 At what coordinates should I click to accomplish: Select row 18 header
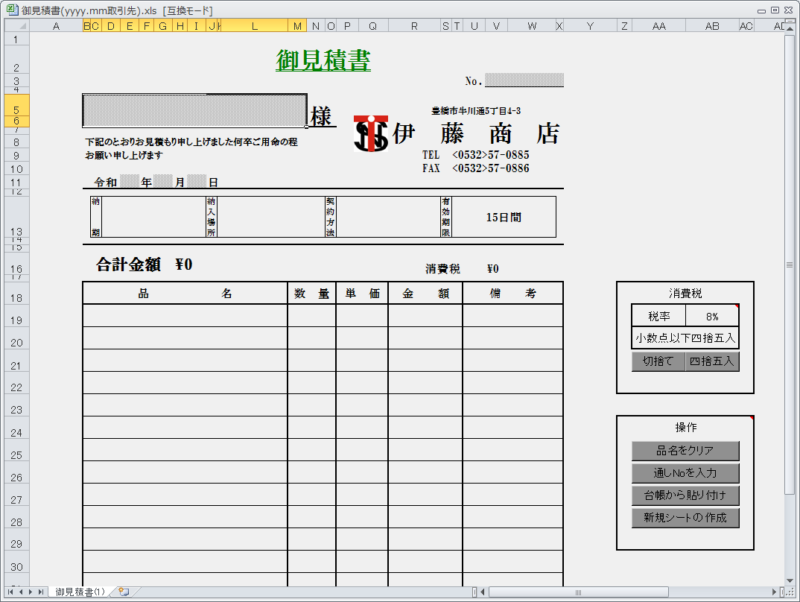17,293
